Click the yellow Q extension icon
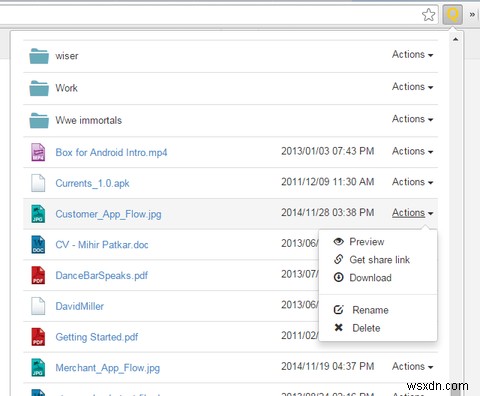Image resolution: width=480 pixels, height=396 pixels. pos(452,15)
